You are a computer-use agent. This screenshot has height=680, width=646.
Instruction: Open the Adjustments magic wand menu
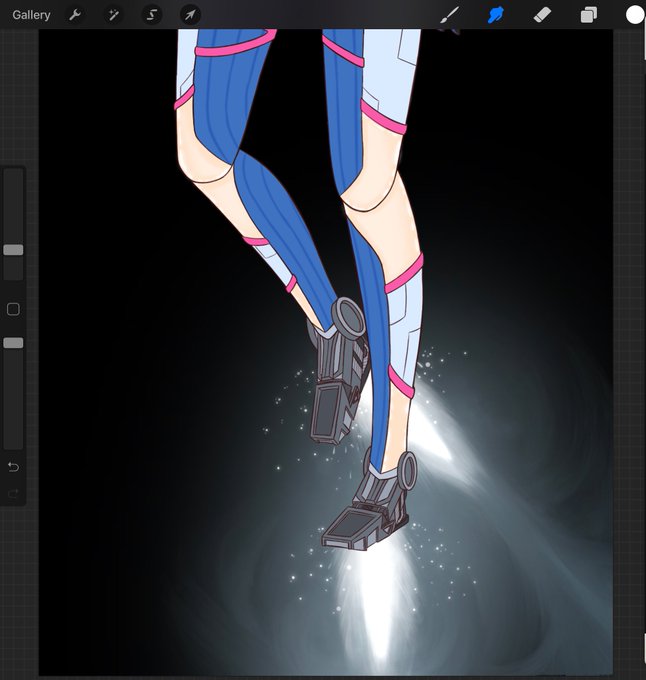click(x=114, y=15)
